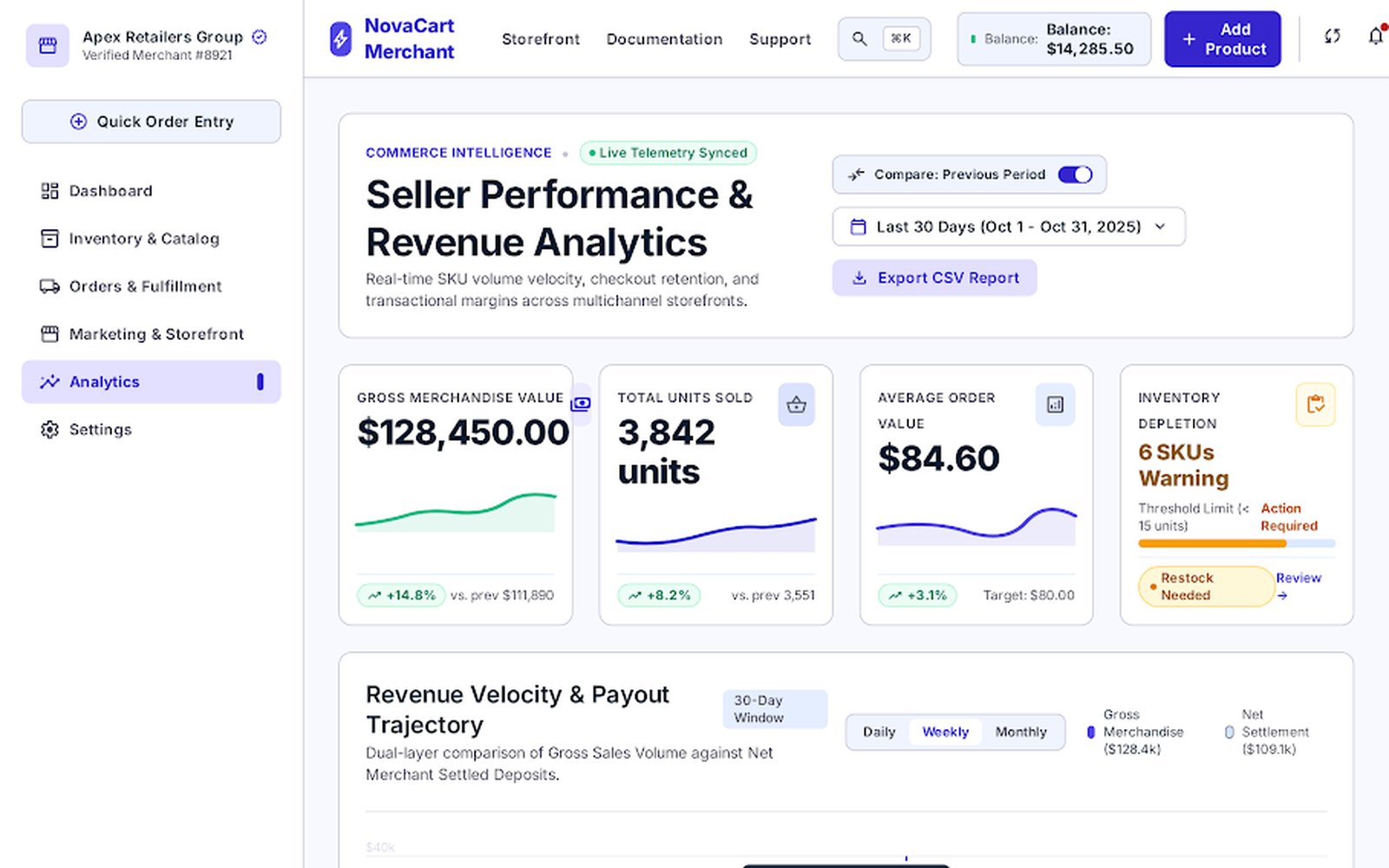Open Inventory & Catalog section
The image size is (1389, 868).
click(151, 239)
